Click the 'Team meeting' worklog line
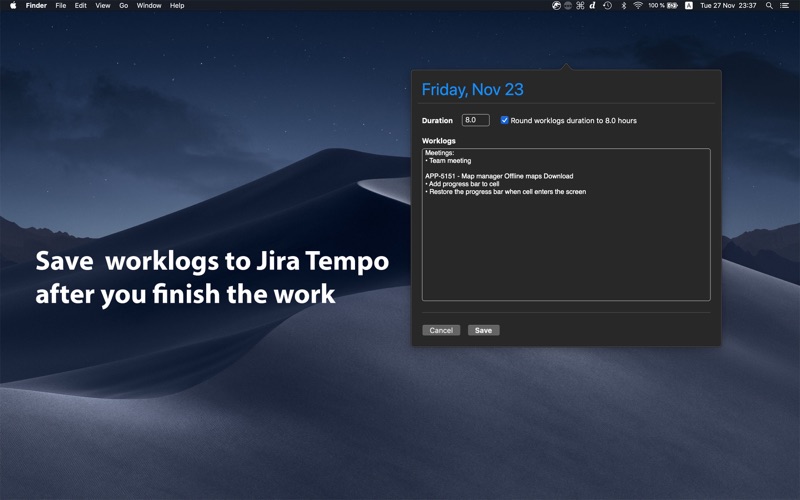 pos(448,161)
